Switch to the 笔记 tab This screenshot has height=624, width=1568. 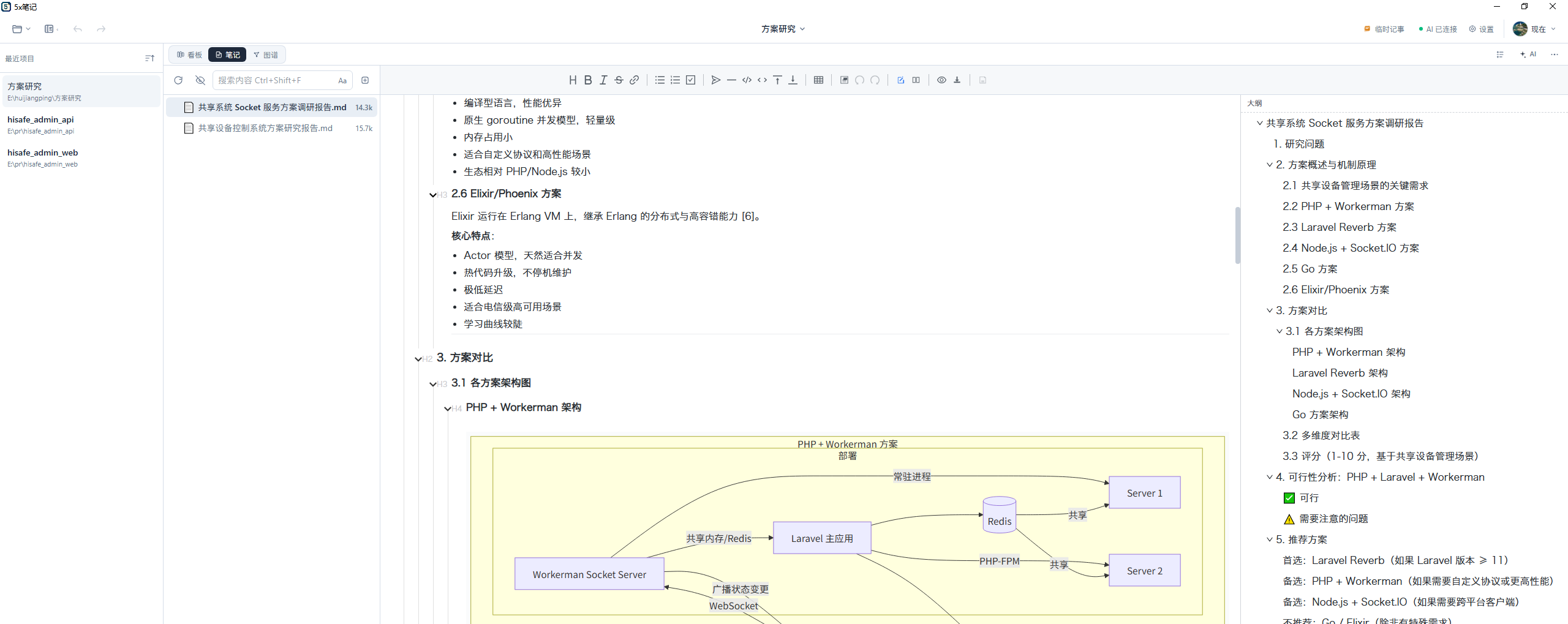point(227,55)
